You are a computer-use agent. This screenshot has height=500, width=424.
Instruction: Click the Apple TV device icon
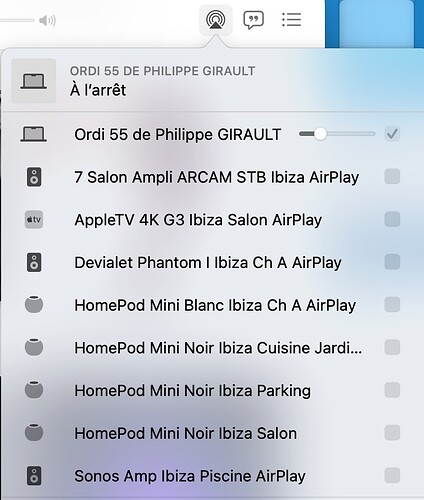click(x=34, y=220)
